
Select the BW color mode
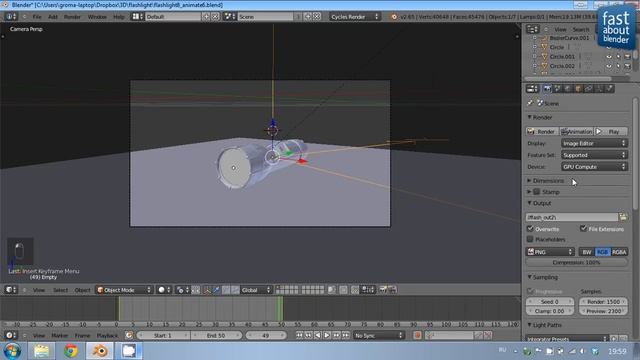click(587, 252)
